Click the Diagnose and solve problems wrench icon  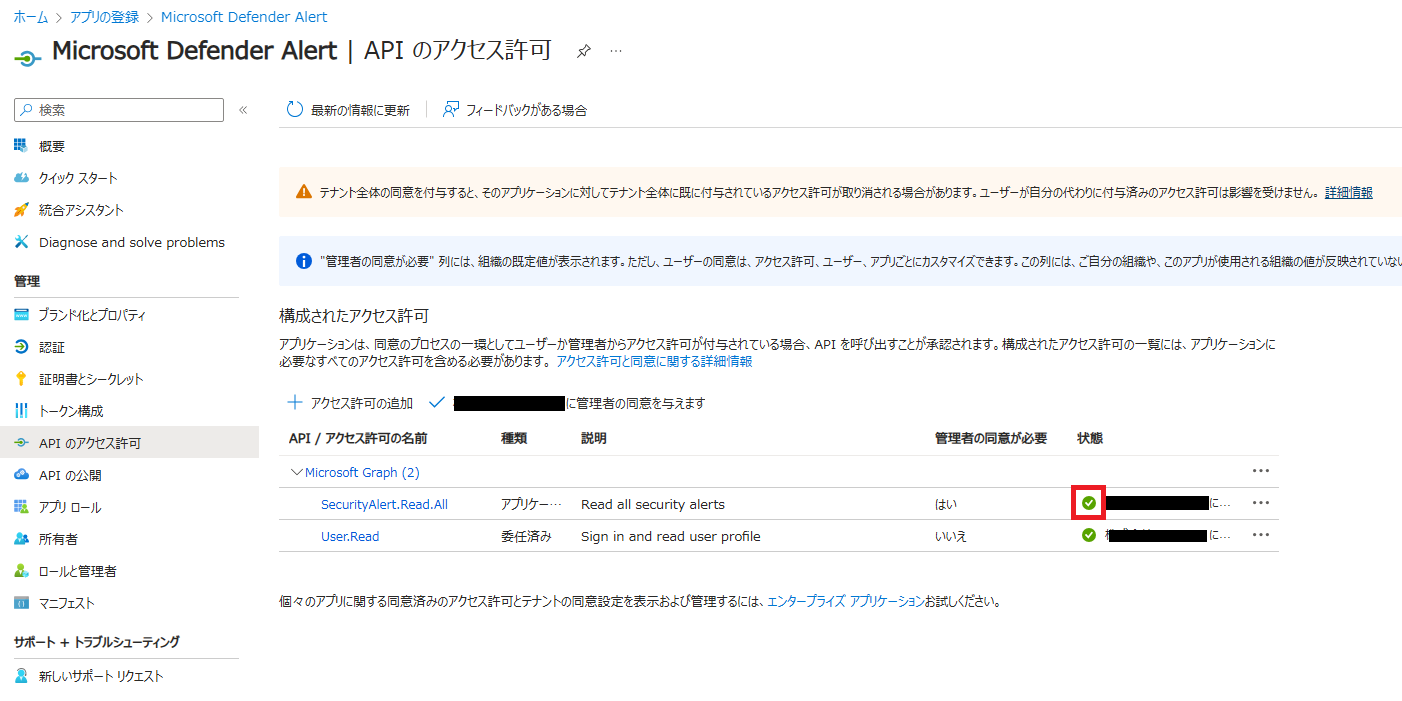21,242
